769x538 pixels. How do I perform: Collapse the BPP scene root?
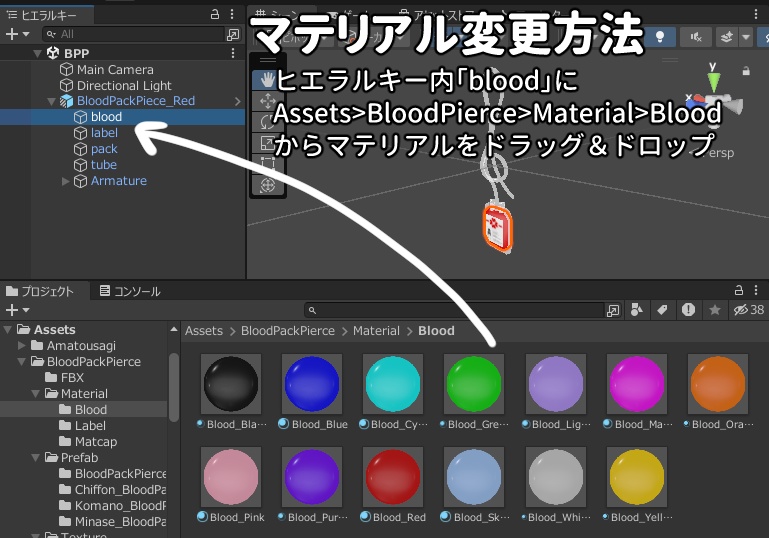37,53
